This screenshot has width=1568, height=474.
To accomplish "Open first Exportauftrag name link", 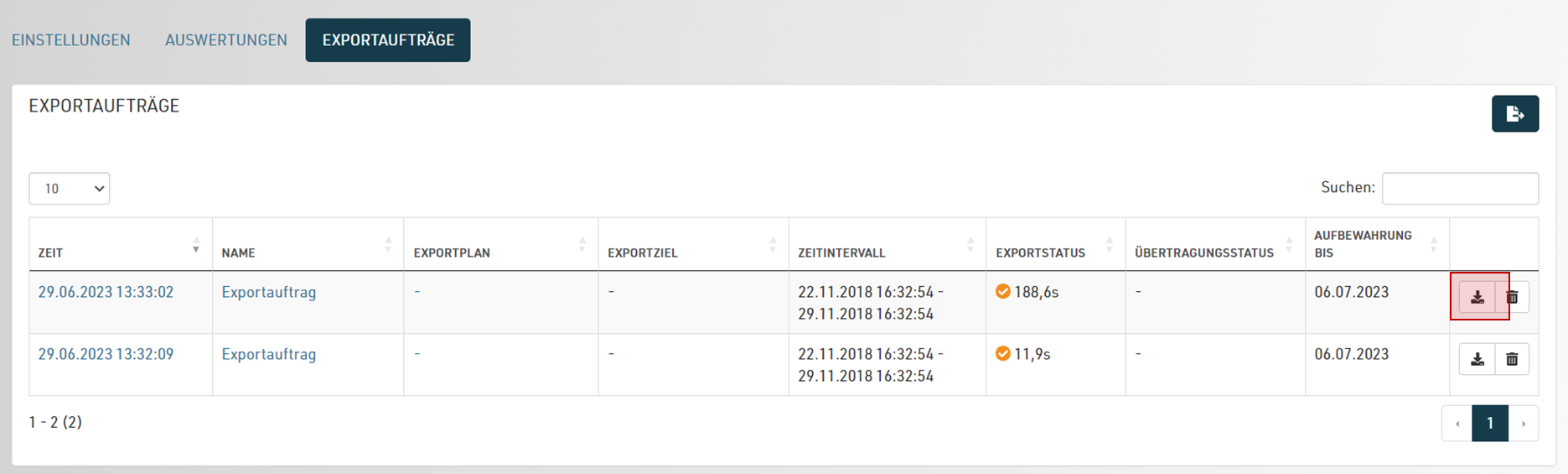I will click(x=269, y=292).
